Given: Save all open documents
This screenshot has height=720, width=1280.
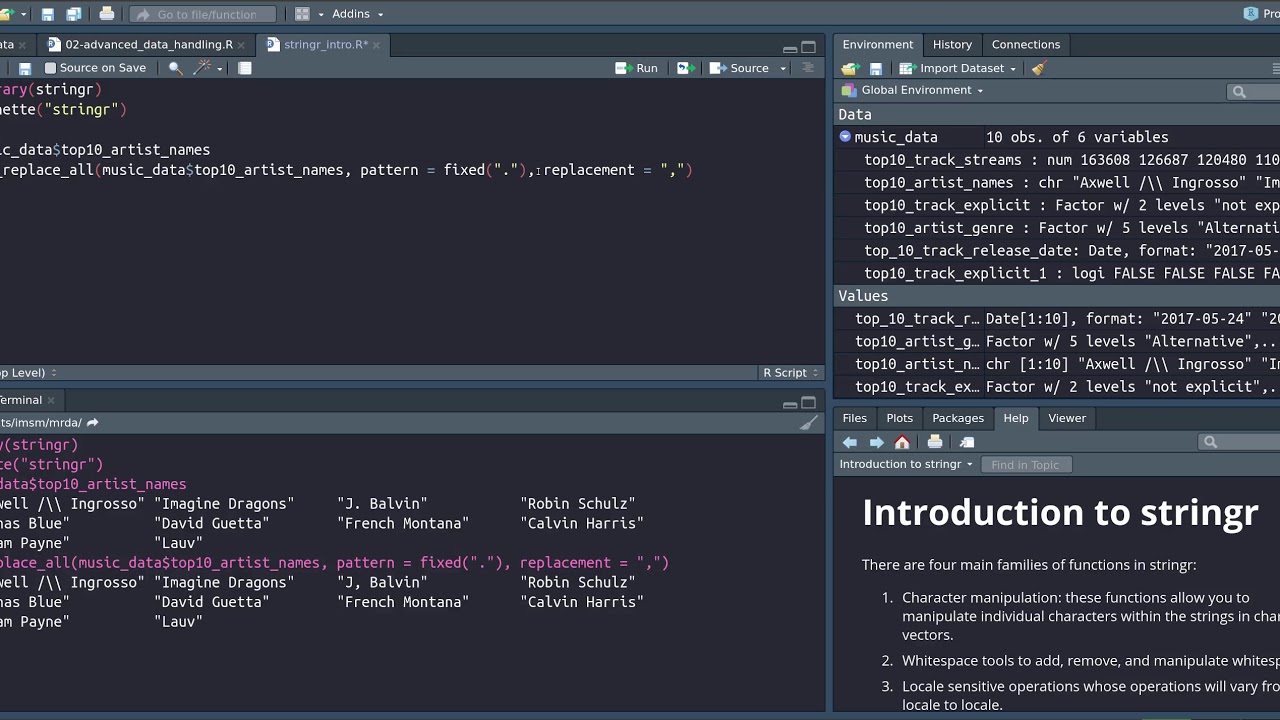Looking at the screenshot, I should pos(73,14).
